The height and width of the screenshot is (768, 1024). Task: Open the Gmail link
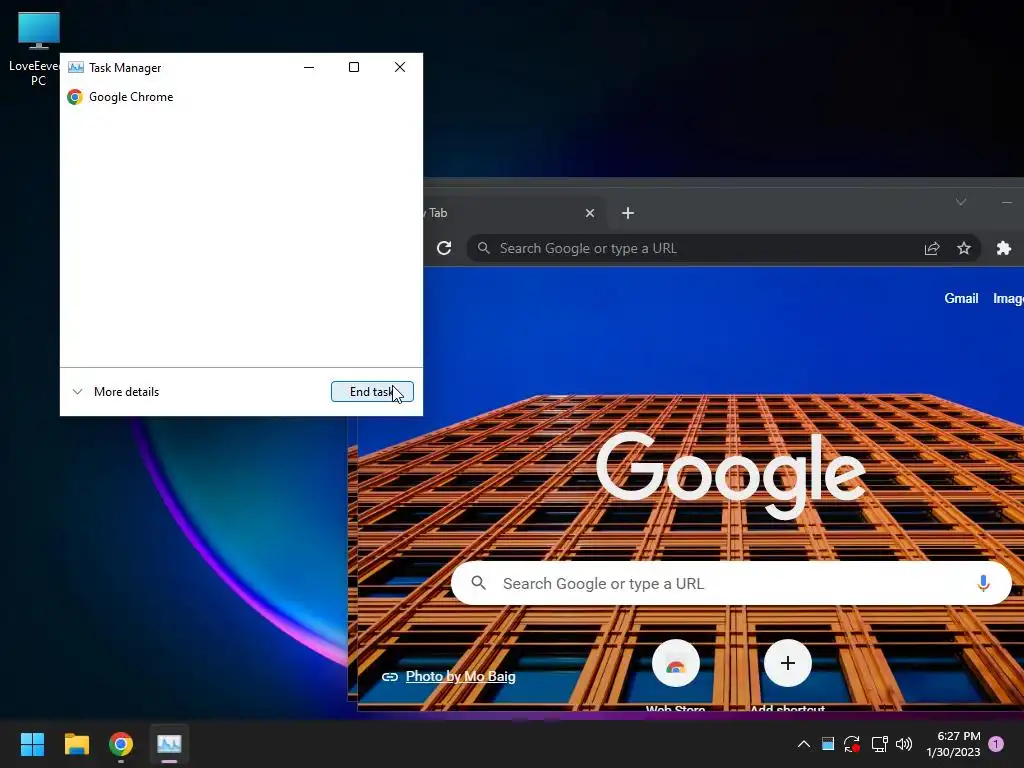click(961, 298)
